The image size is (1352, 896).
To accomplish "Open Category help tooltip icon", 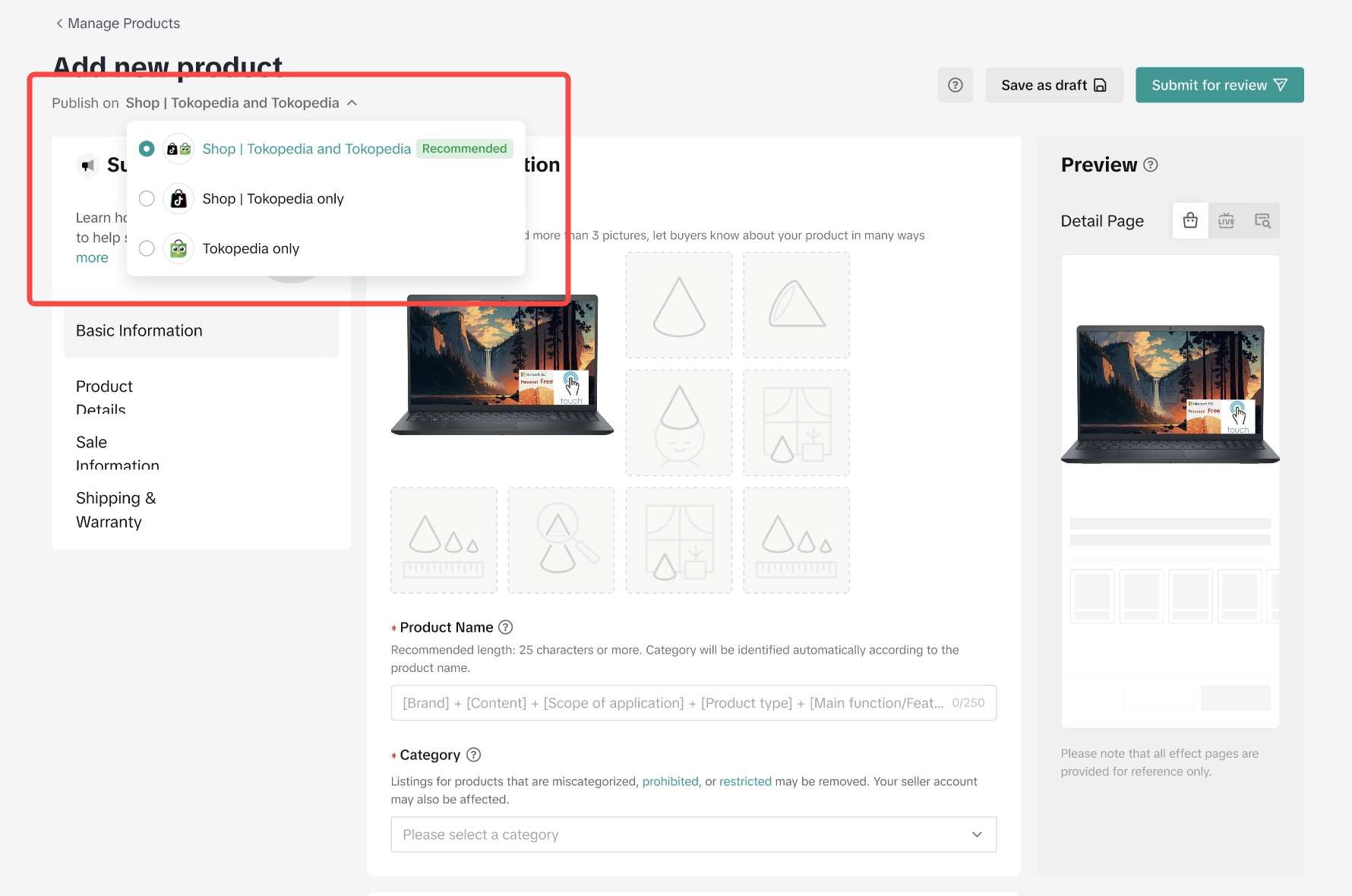I will 473,755.
